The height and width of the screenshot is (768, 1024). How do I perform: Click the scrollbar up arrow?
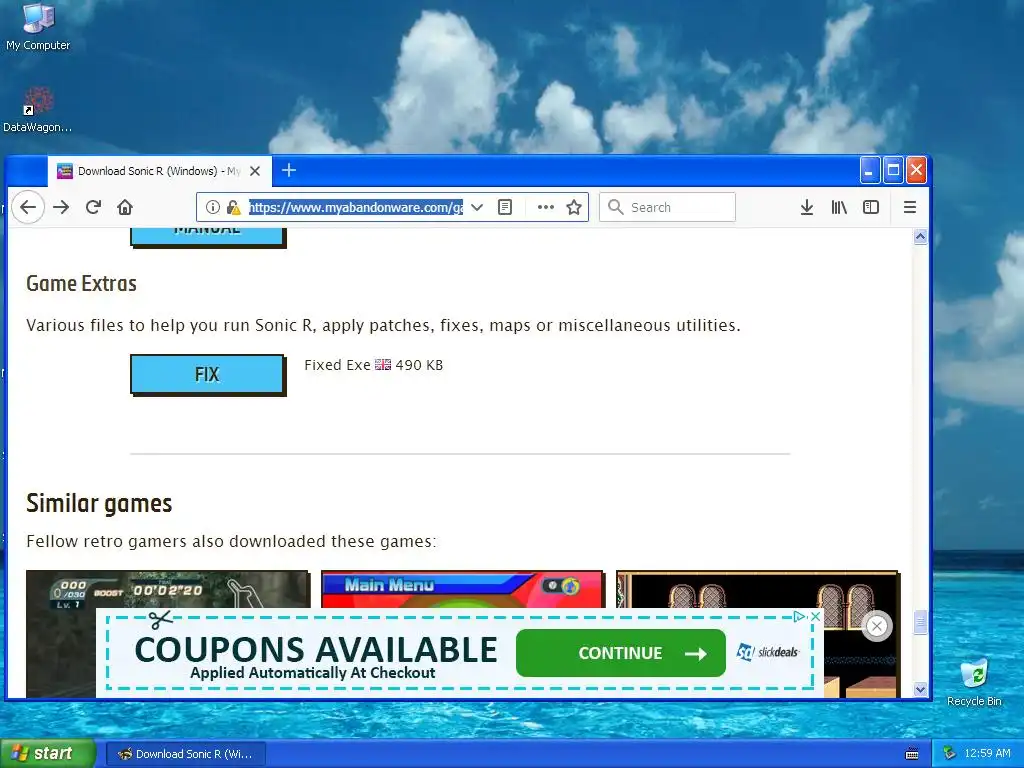(x=920, y=236)
